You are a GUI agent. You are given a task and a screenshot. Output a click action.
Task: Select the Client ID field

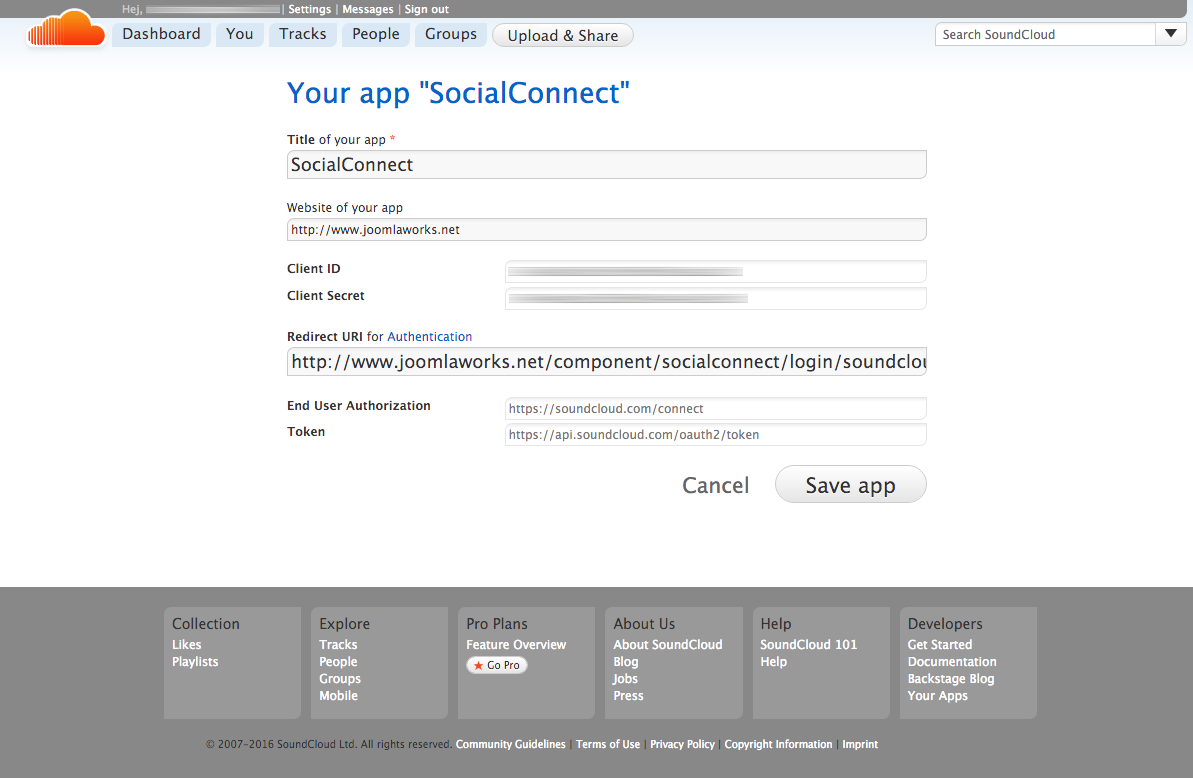716,271
